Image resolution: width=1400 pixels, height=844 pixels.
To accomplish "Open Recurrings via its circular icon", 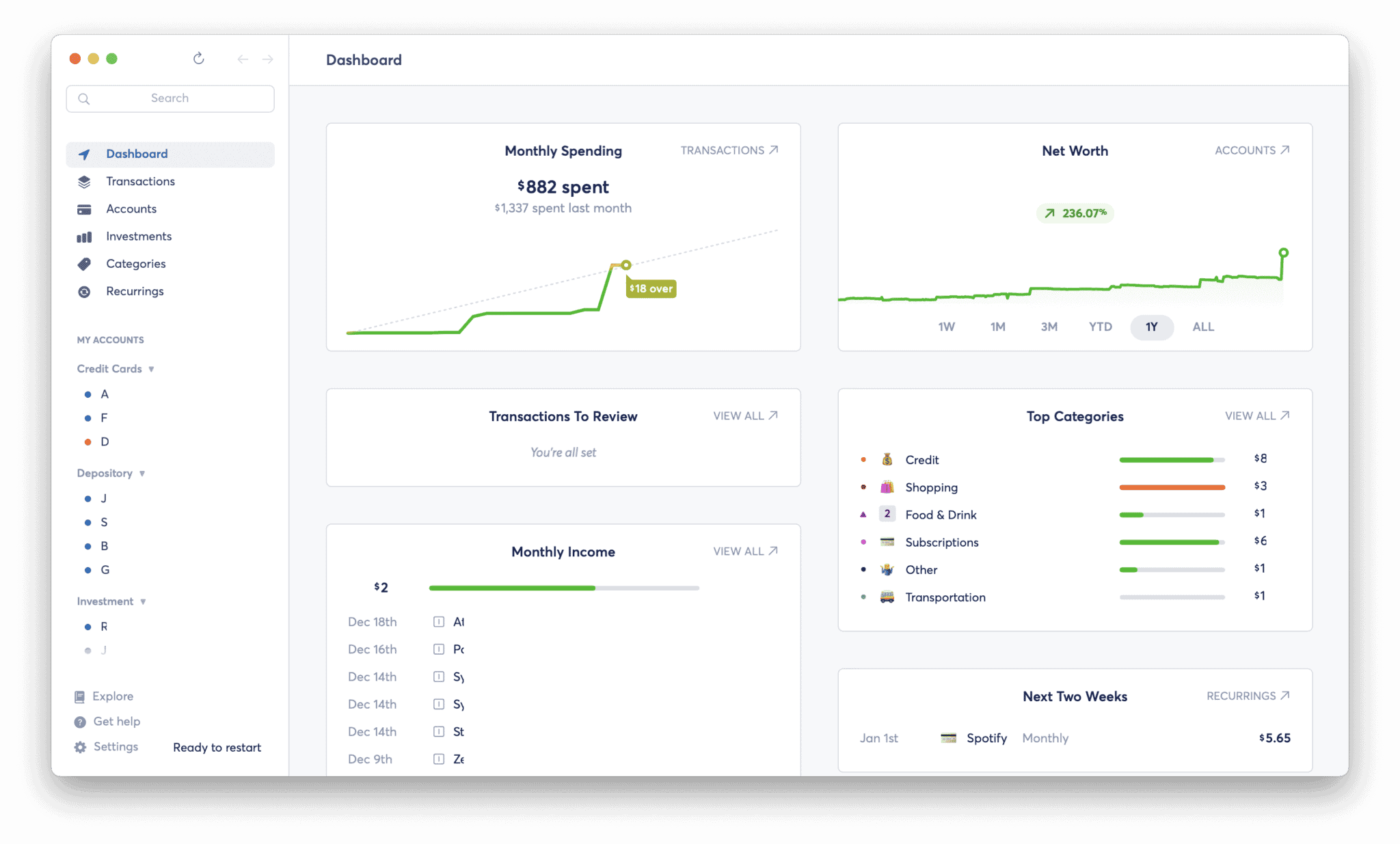I will 84,292.
